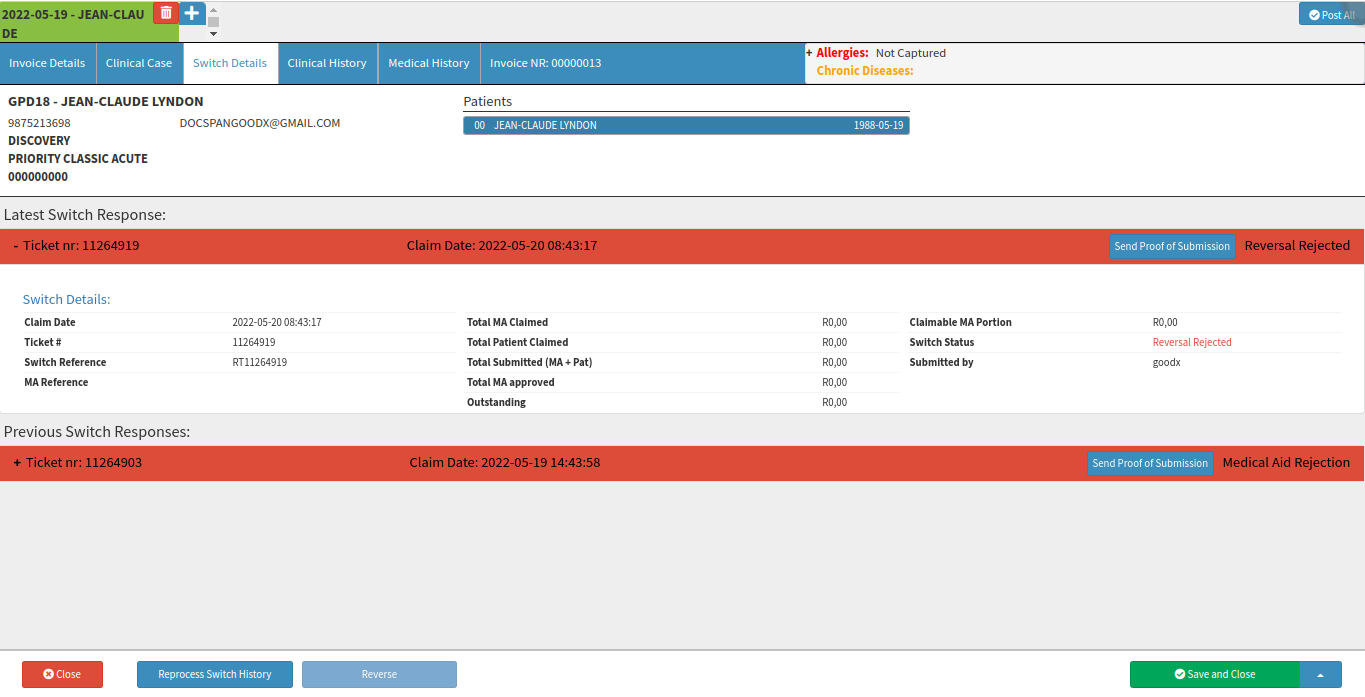Expand previous ticket 11264903 response
Image resolution: width=1365 pixels, height=697 pixels.
click(x=17, y=463)
